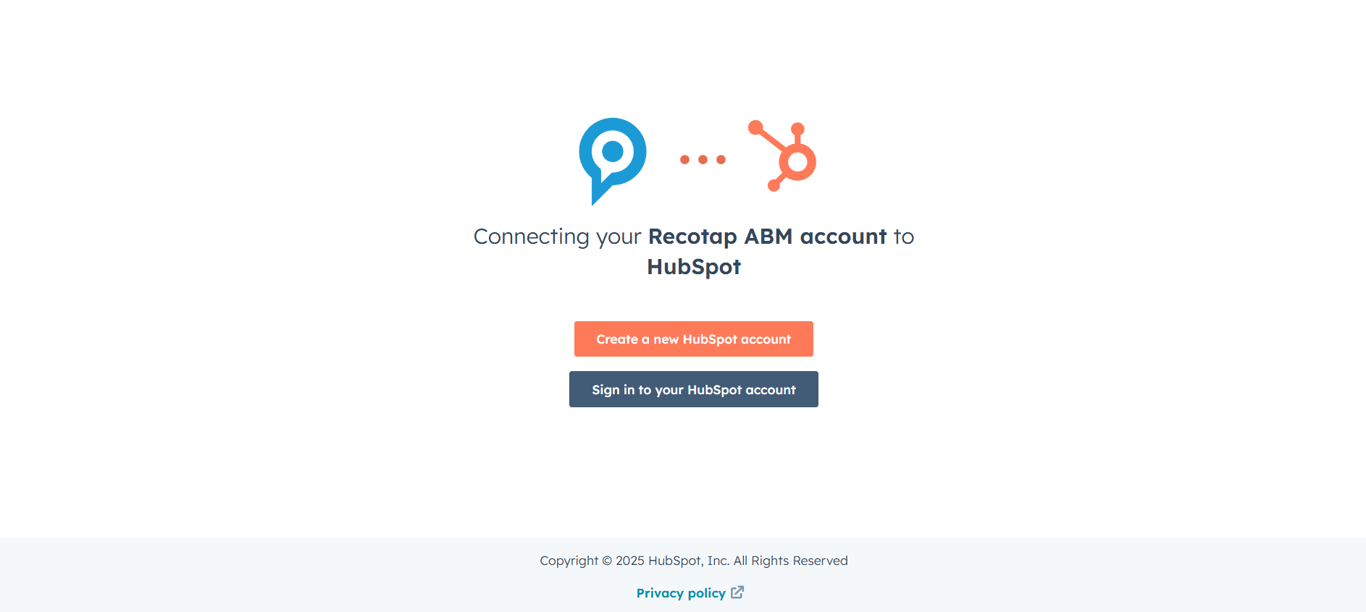Open the Privacy policy link
1366x612 pixels.
coord(681,593)
